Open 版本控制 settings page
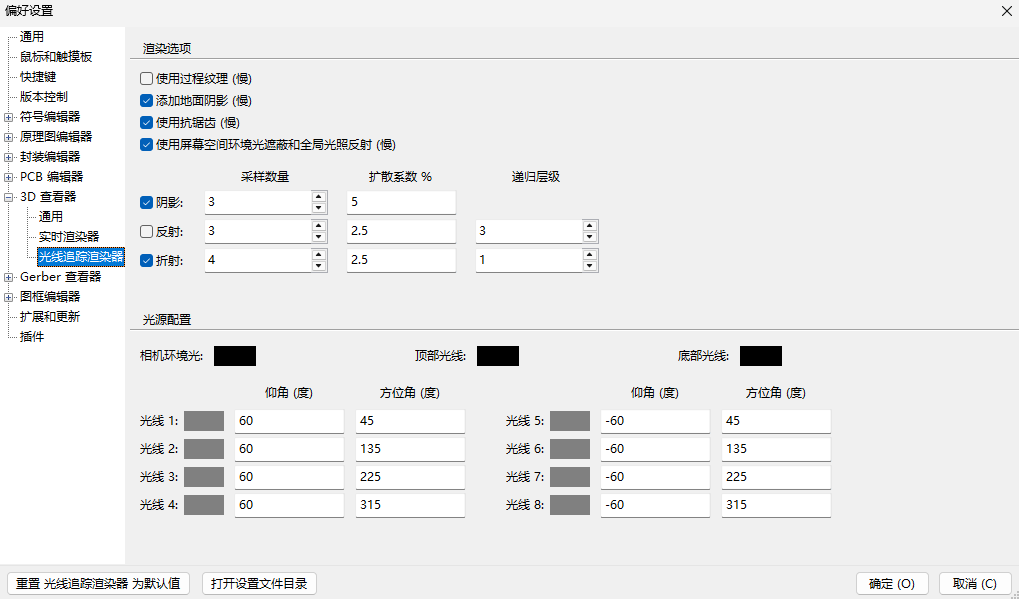1019x599 pixels. [44, 97]
